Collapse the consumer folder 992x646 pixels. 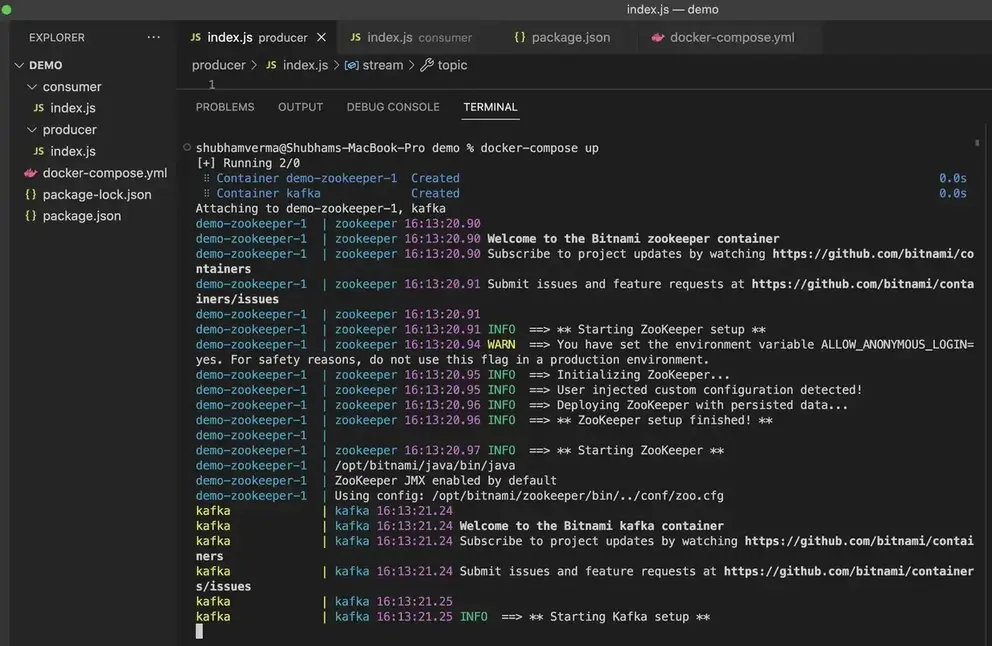[x=32, y=87]
